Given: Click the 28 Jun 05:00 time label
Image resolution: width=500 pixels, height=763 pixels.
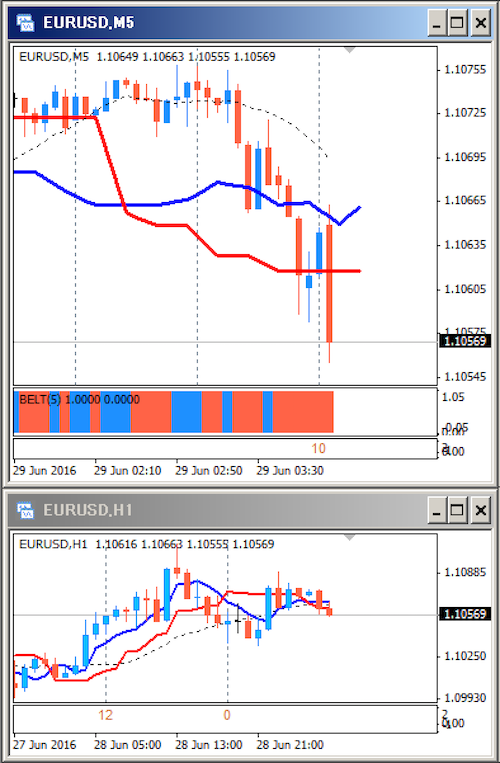Looking at the screenshot, I should coord(127,745).
